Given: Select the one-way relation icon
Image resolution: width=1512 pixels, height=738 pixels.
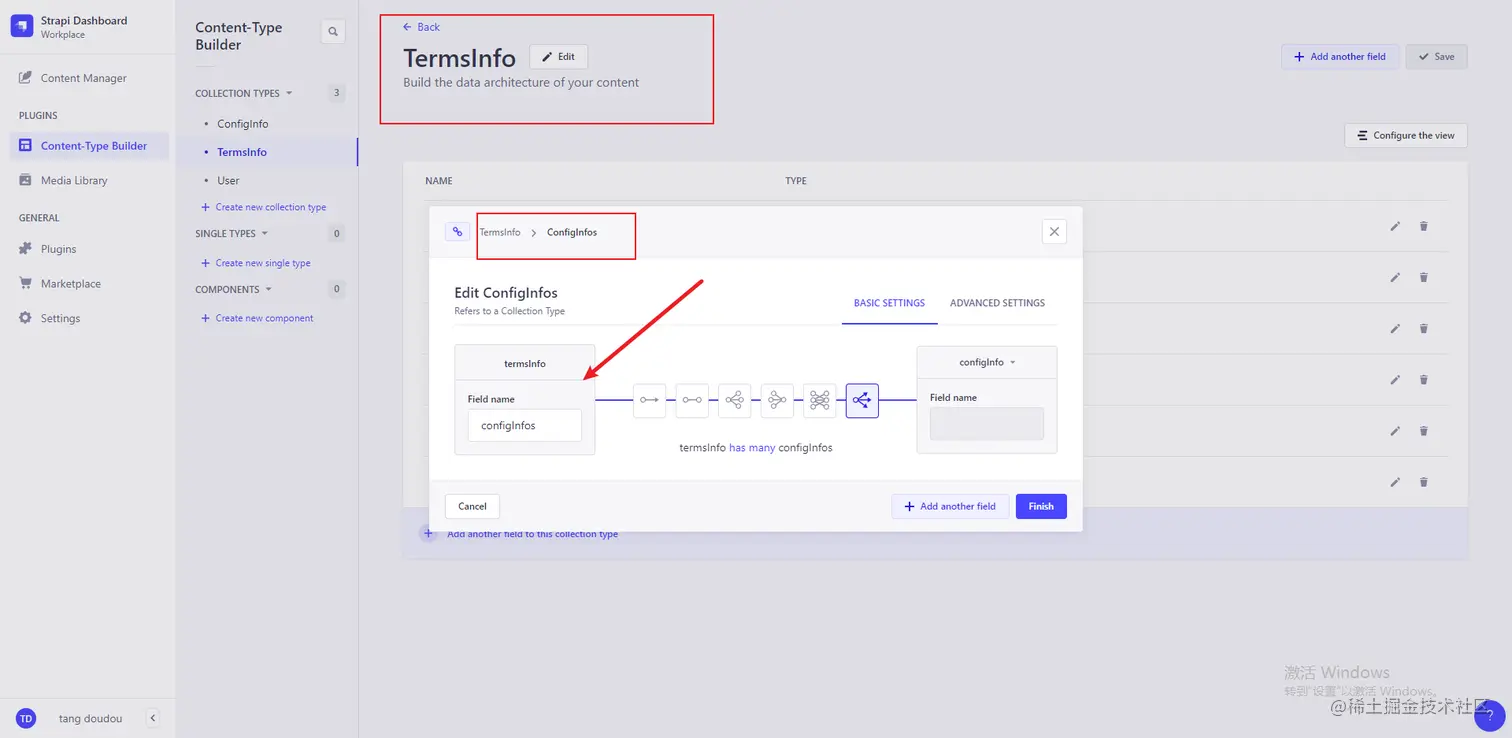Looking at the screenshot, I should pos(650,400).
